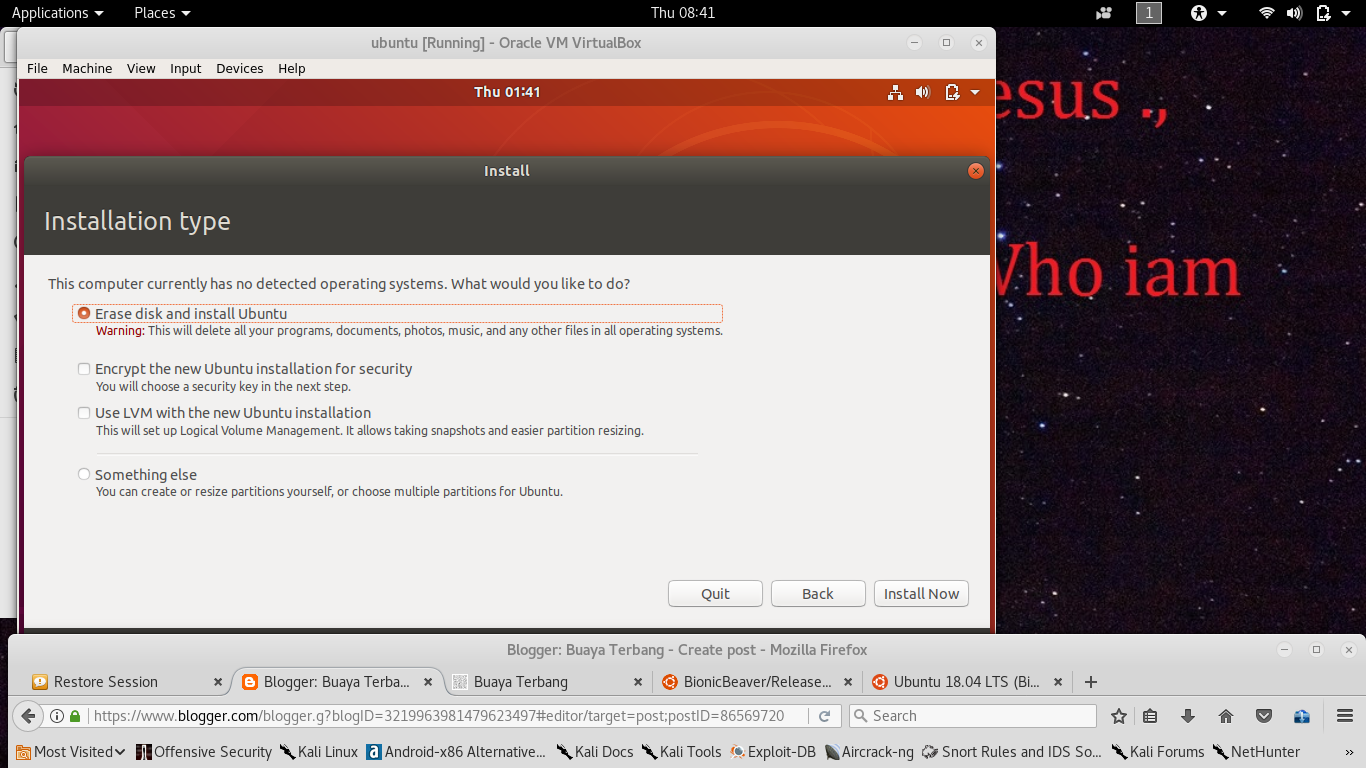Enable encryption for the new Ubuntu installation
This screenshot has width=1366, height=768.
point(83,368)
